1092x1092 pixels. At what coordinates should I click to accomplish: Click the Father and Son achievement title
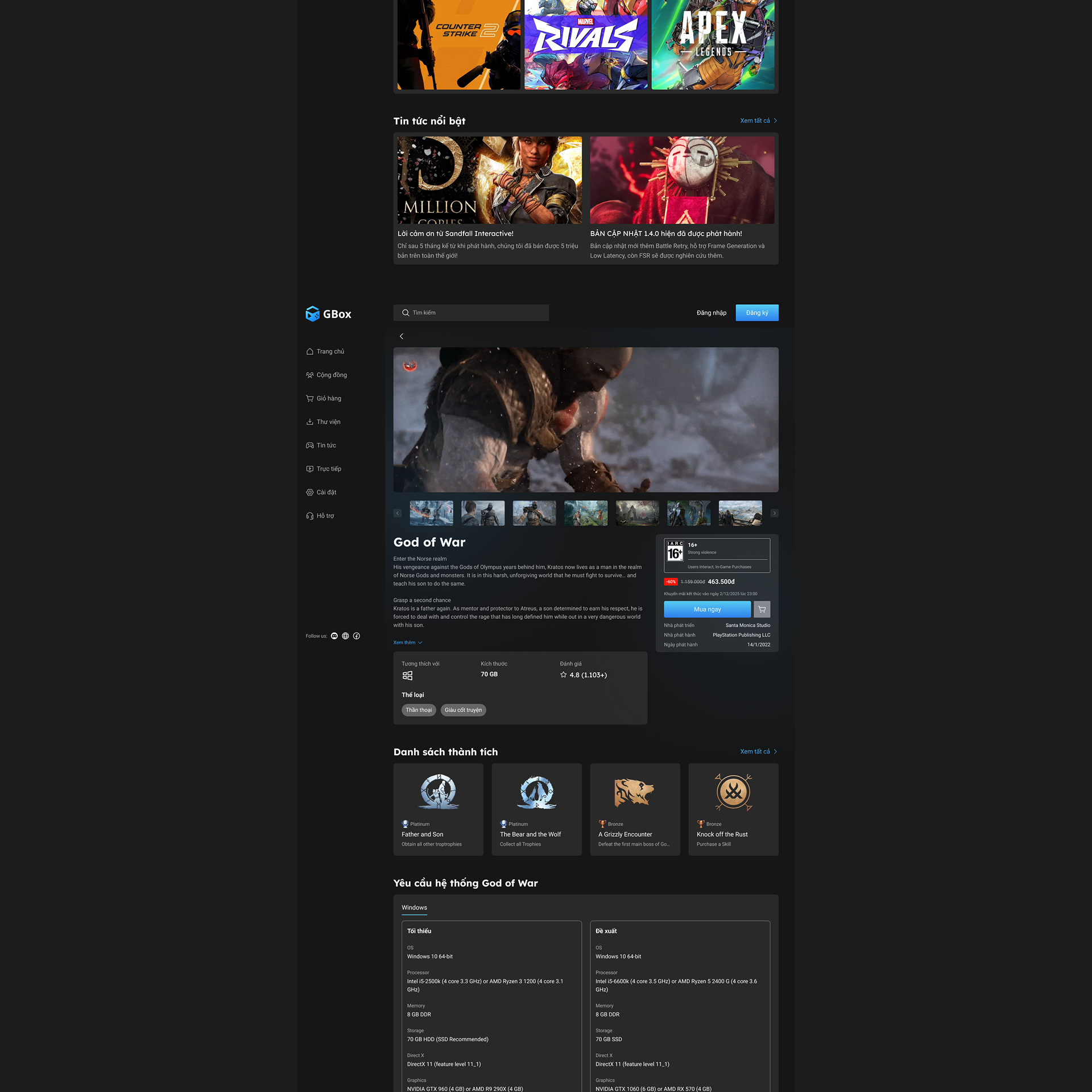[x=423, y=834]
